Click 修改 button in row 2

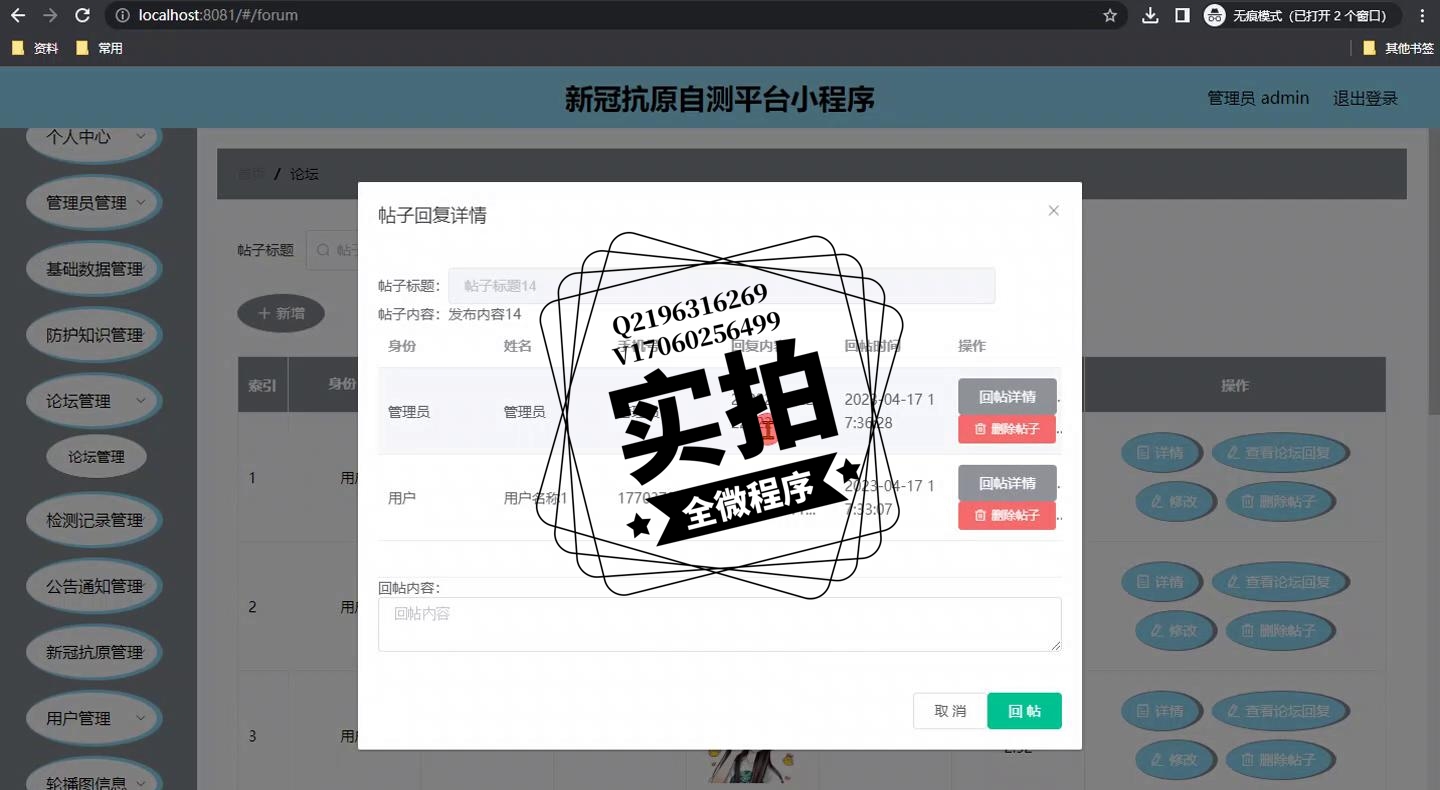pos(1175,630)
